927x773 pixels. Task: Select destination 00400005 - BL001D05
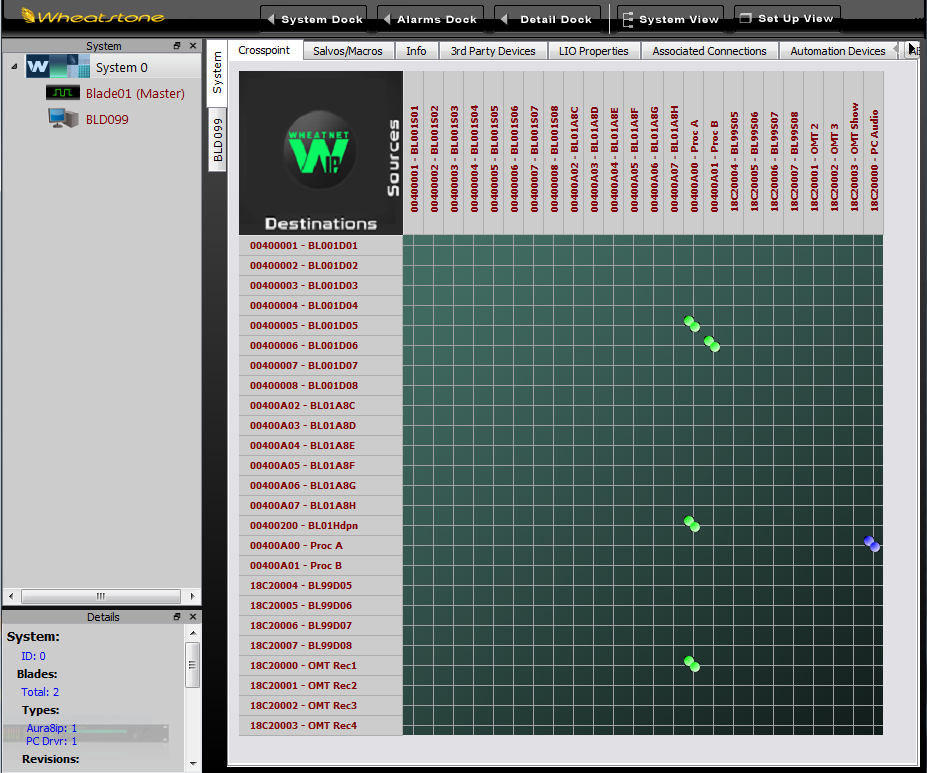click(x=321, y=325)
